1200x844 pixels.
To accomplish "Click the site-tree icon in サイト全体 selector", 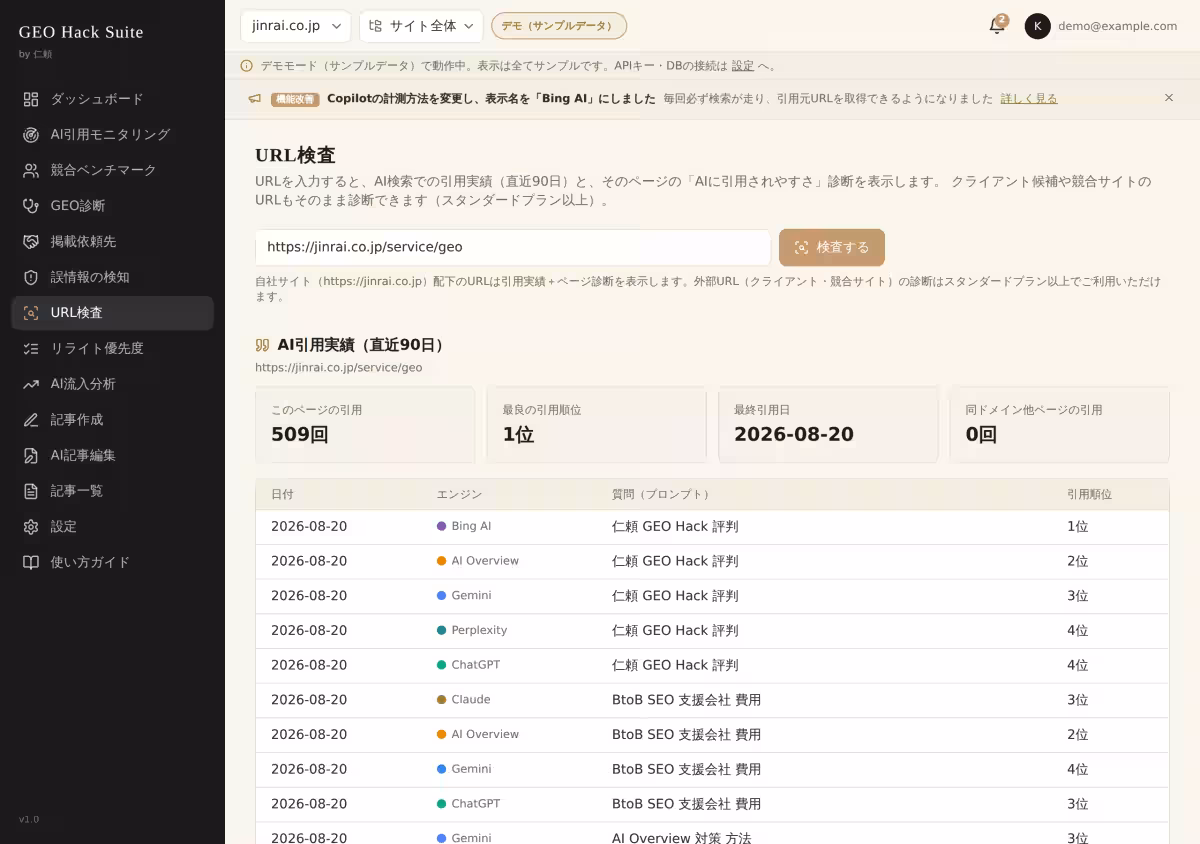I will (x=376, y=26).
